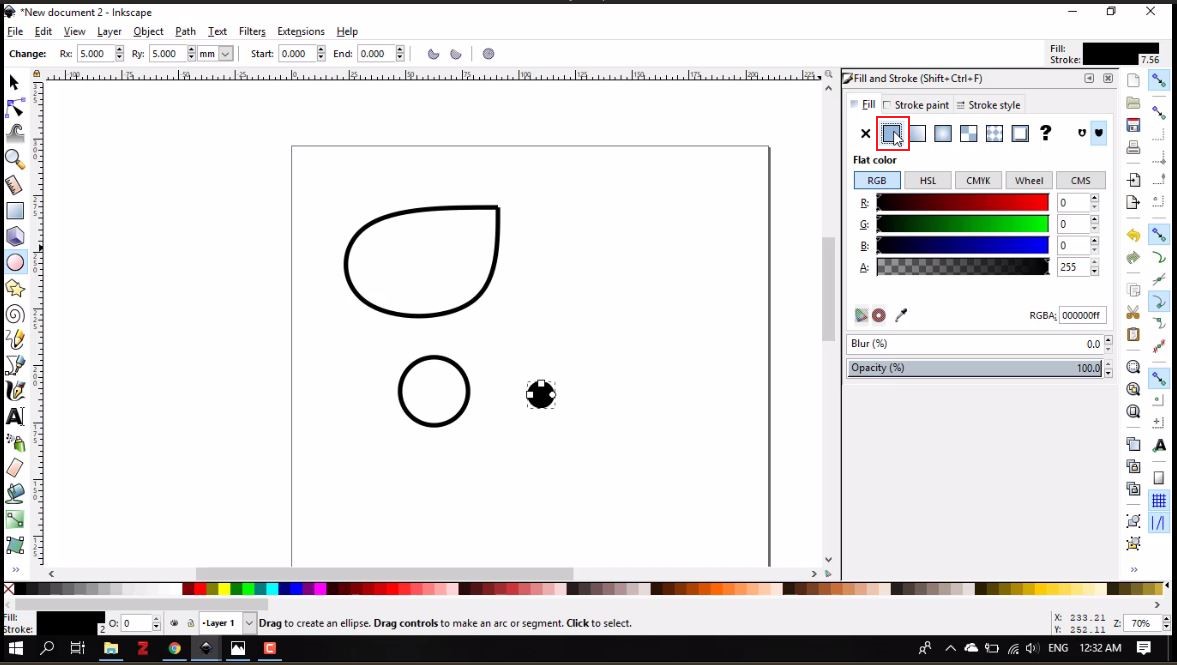Screen dimensions: 1177x665
Task: Select the Pencil freehand tool
Action: 15,339
